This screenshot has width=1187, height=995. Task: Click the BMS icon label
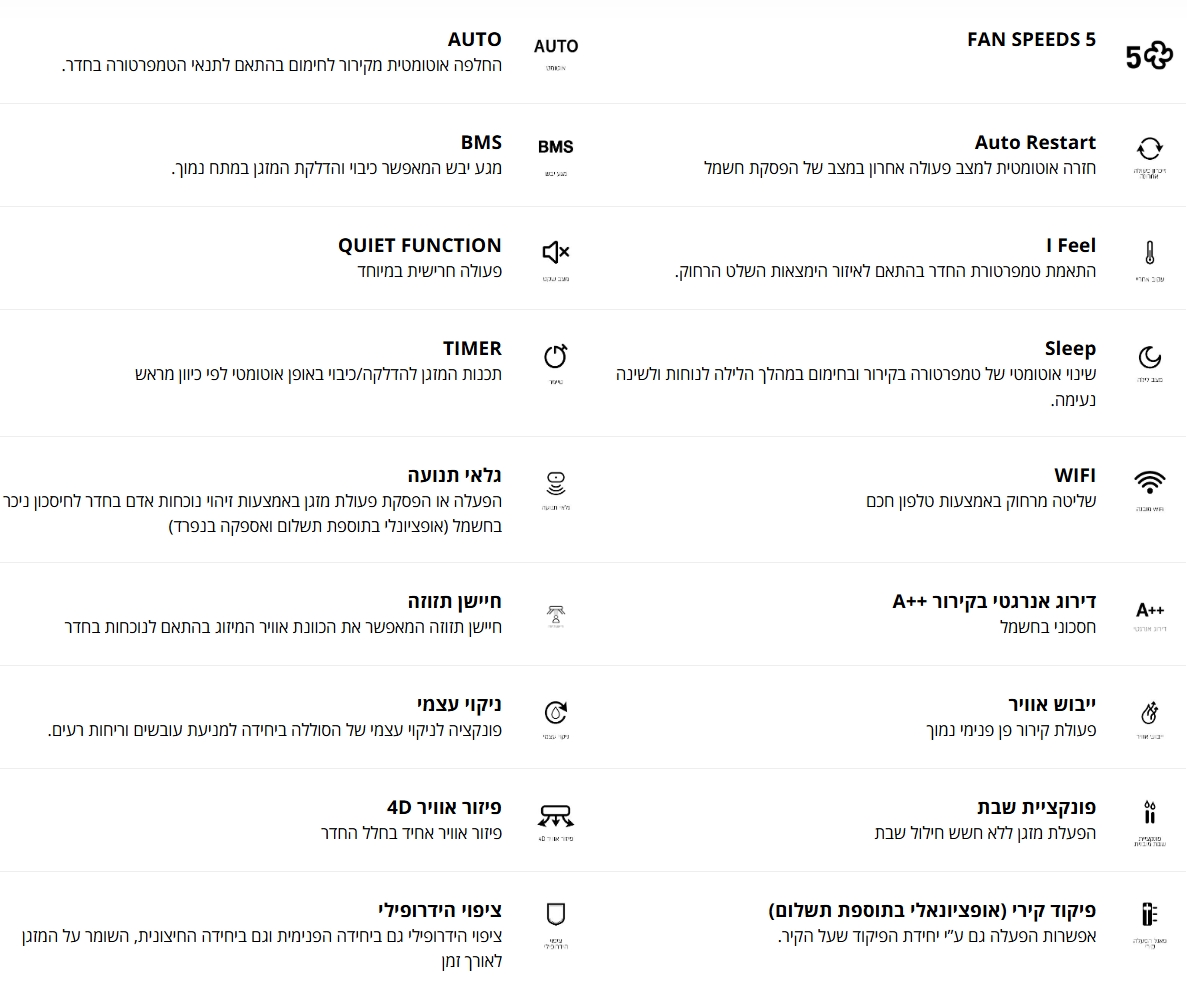556,147
